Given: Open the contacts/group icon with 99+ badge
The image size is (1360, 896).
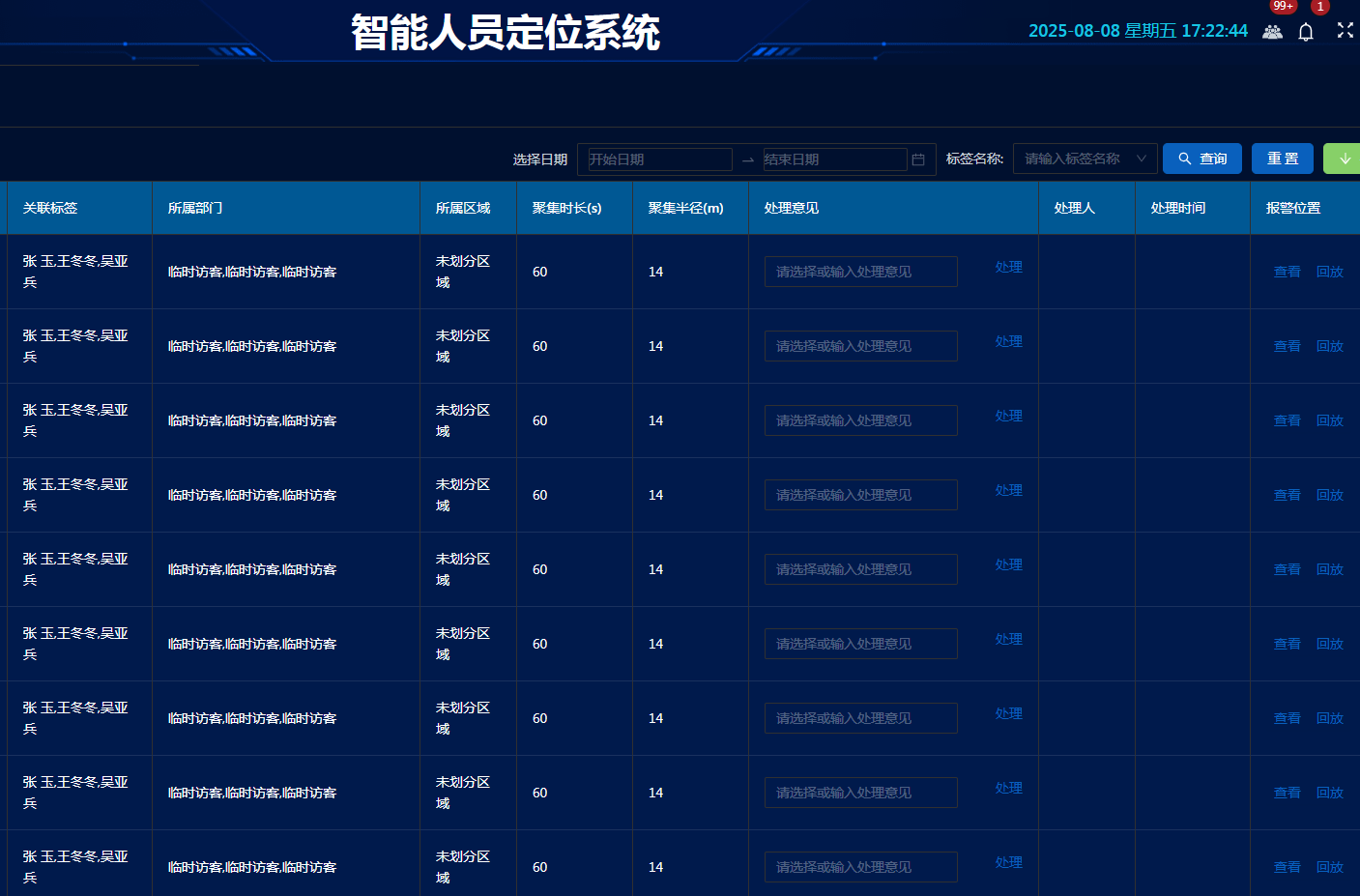Looking at the screenshot, I should [1273, 32].
